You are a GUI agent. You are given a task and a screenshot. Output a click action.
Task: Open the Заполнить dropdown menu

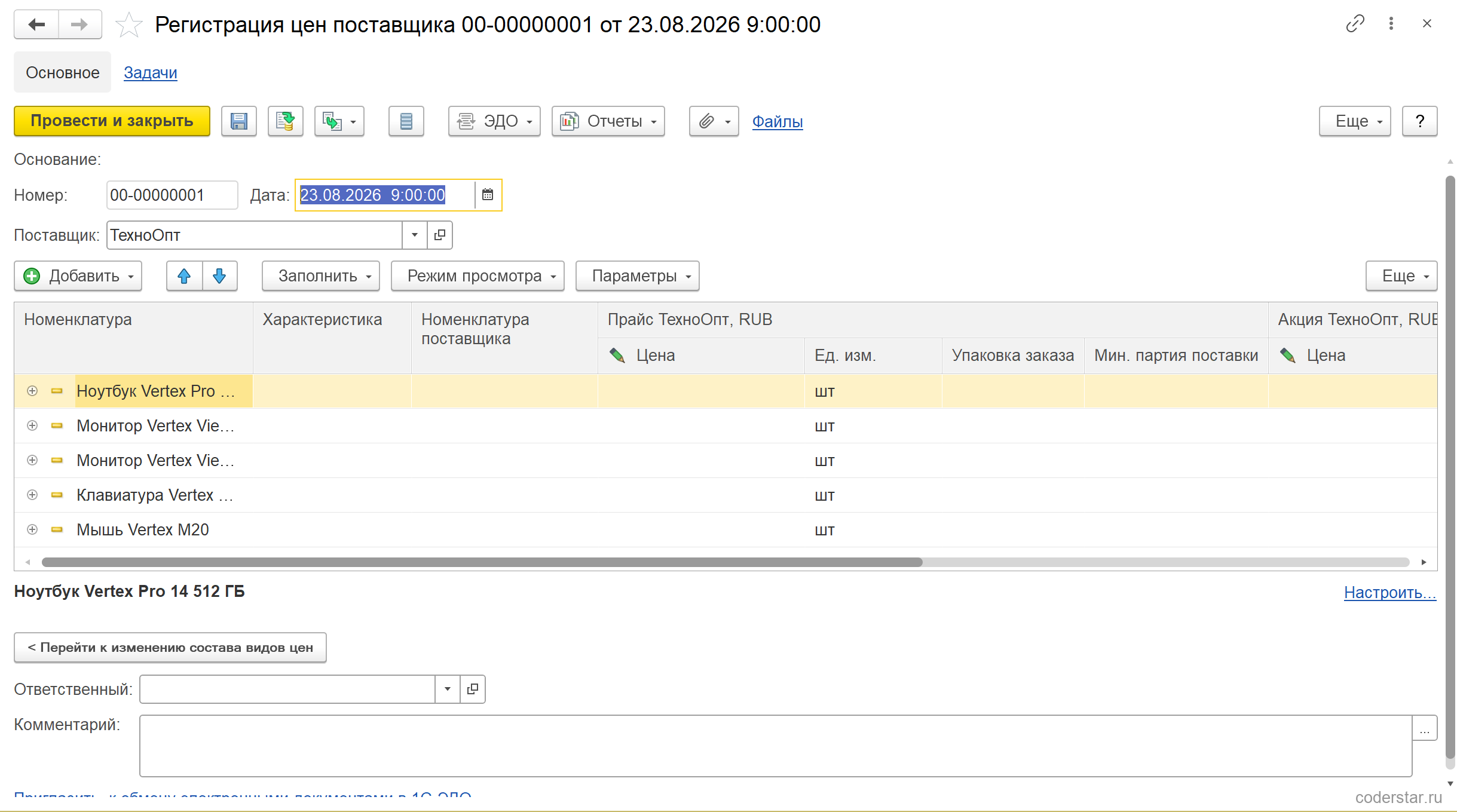[321, 276]
